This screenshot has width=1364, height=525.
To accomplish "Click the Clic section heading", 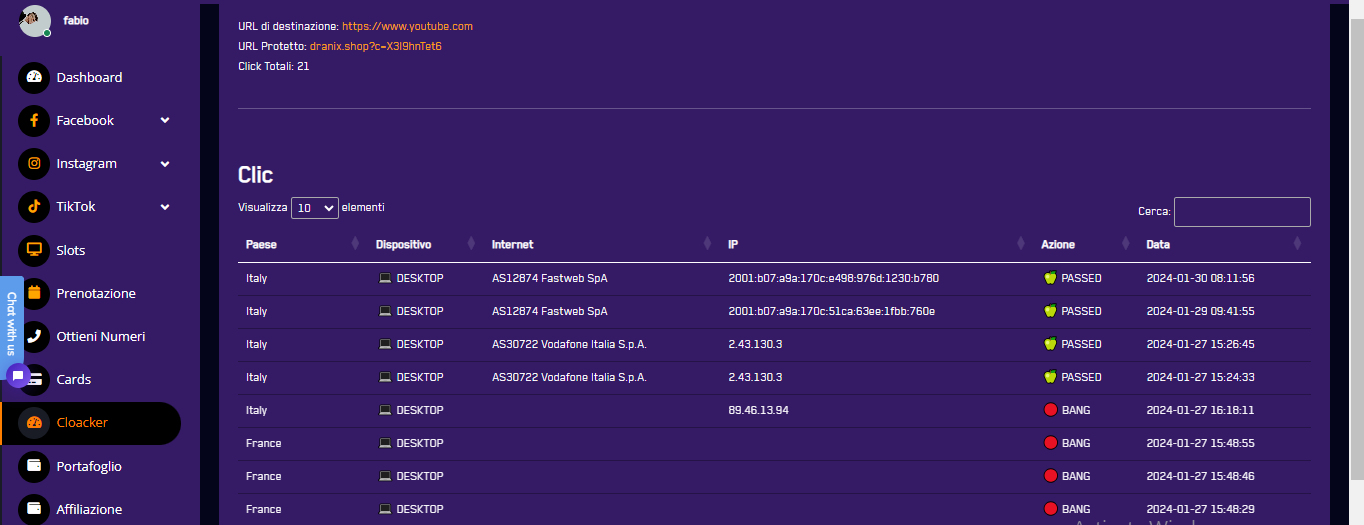I will point(255,175).
